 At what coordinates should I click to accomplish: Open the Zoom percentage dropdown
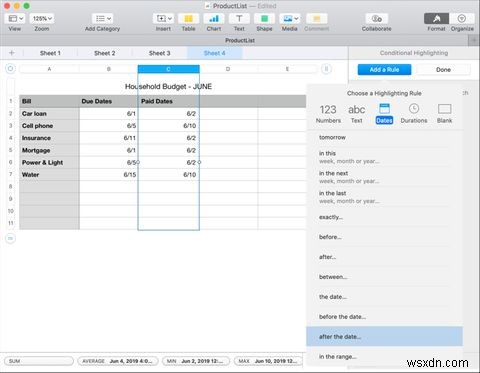42,19
